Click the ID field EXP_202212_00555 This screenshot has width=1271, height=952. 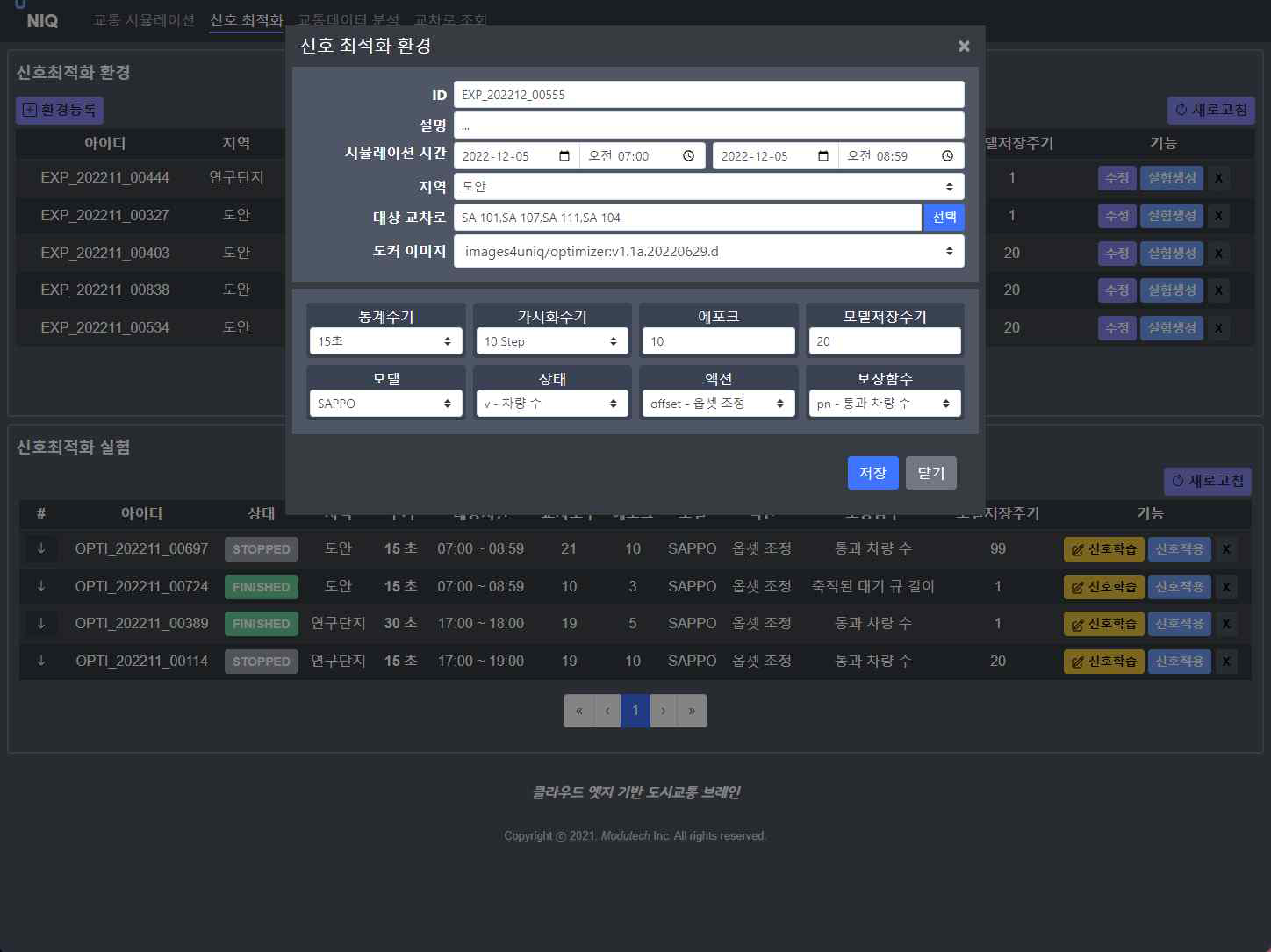click(x=708, y=95)
